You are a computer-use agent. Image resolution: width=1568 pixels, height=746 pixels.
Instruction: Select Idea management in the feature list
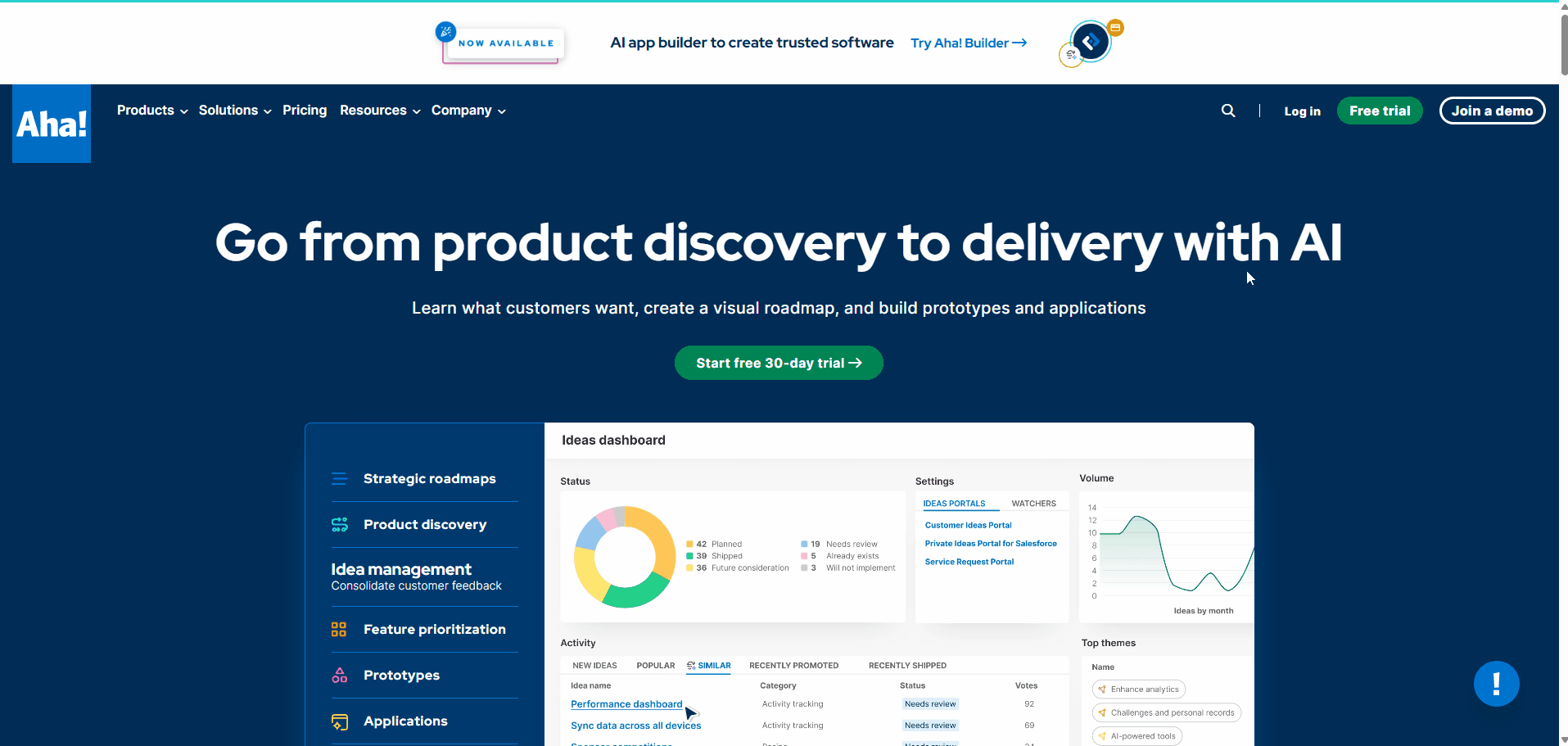click(x=416, y=576)
